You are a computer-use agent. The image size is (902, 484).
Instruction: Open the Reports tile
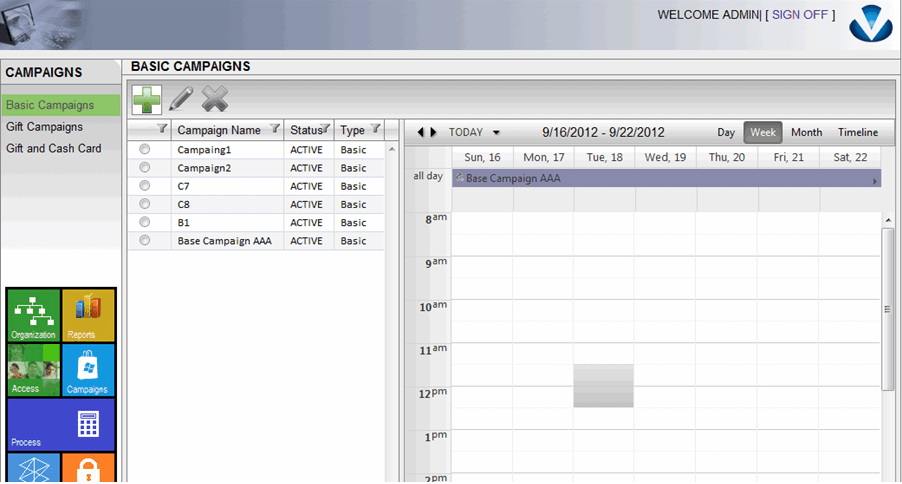point(88,315)
